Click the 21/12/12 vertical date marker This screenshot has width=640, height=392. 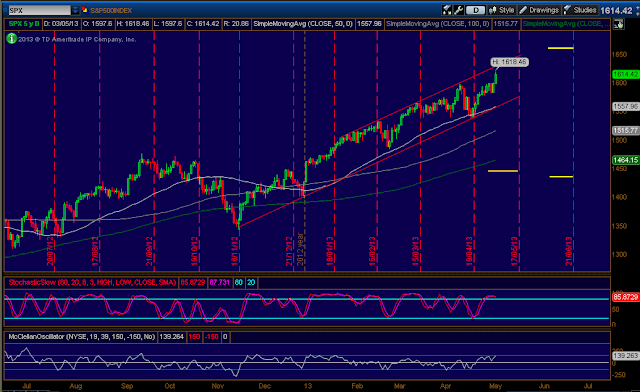coord(289,251)
